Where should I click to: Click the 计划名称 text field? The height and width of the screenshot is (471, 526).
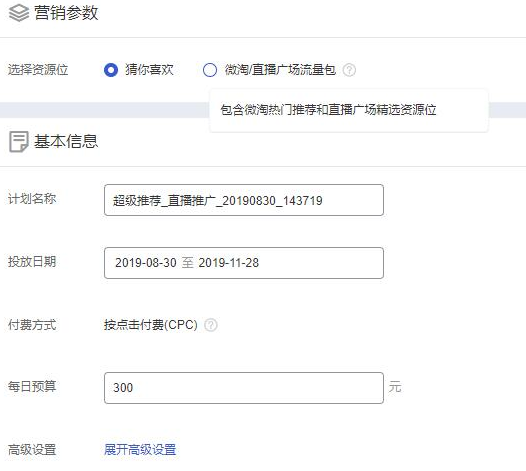(244, 200)
